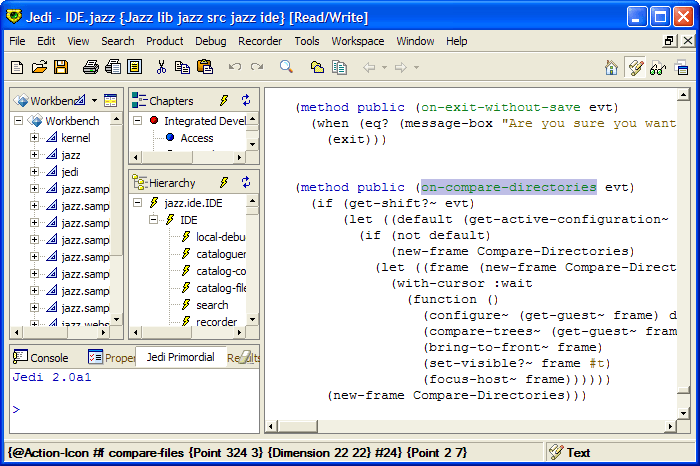Click the folders icon next to the magnifier
Screen dimensions: 700x466
click(x=317, y=67)
